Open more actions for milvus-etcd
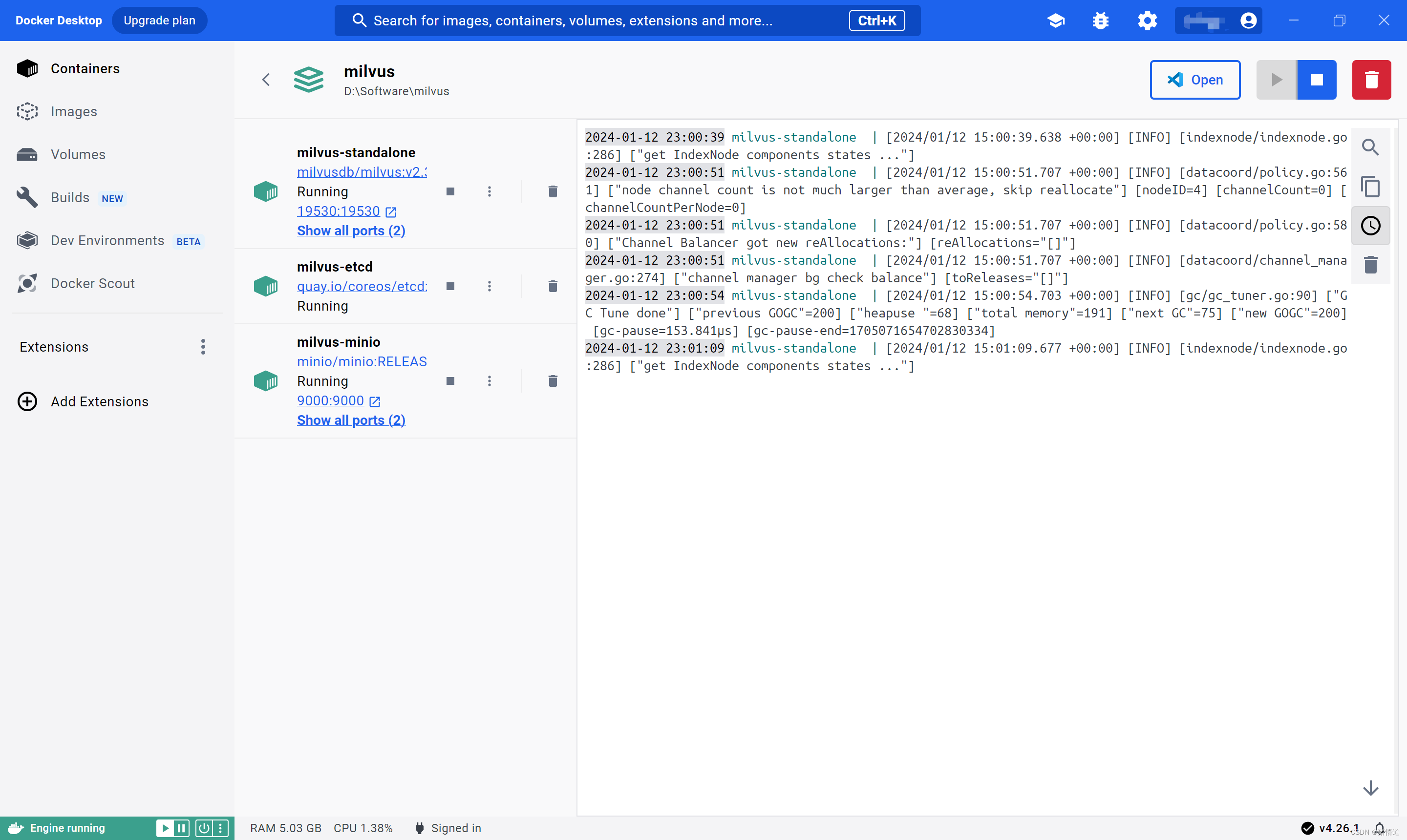The height and width of the screenshot is (840, 1407). 489,286
